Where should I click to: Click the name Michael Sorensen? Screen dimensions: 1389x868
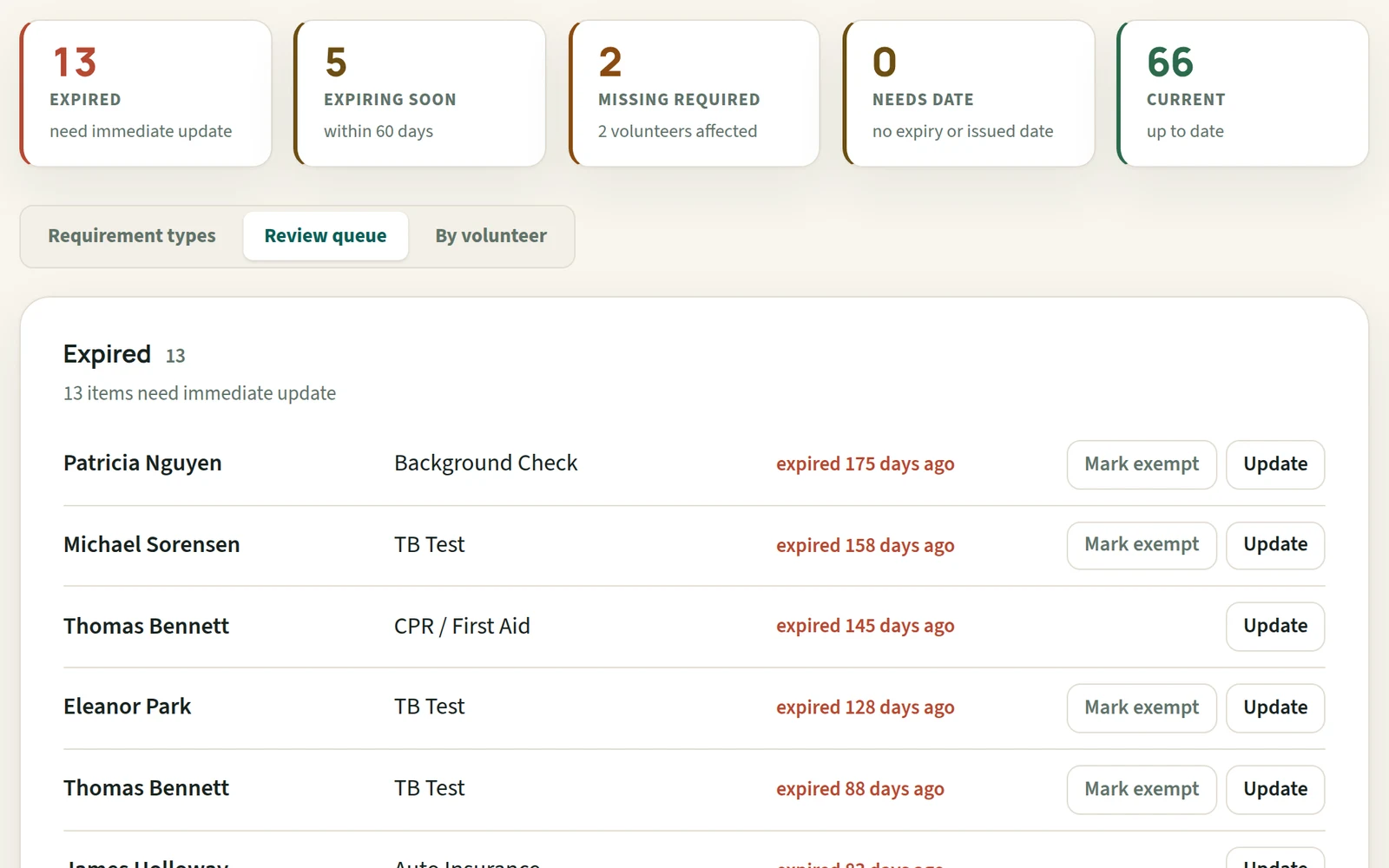pos(152,545)
